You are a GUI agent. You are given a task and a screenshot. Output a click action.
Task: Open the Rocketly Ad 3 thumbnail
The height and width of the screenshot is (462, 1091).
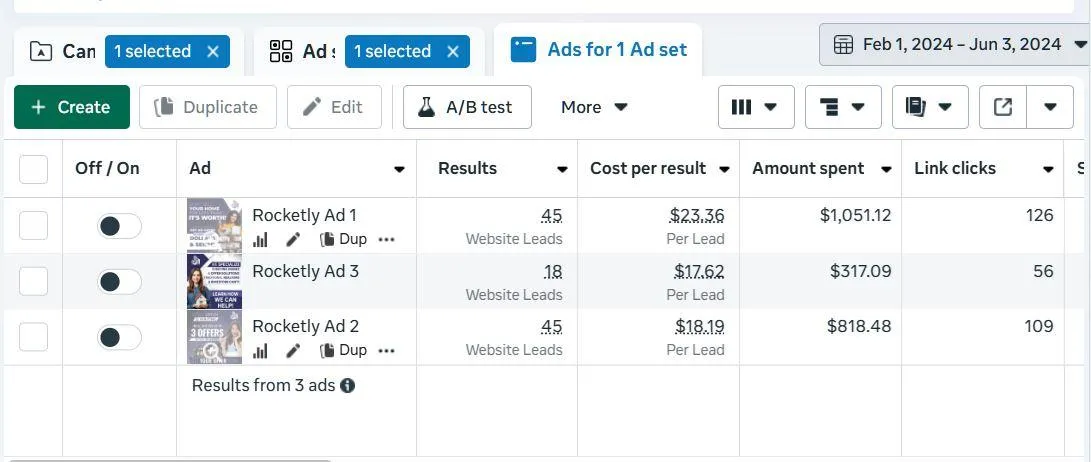(214, 281)
